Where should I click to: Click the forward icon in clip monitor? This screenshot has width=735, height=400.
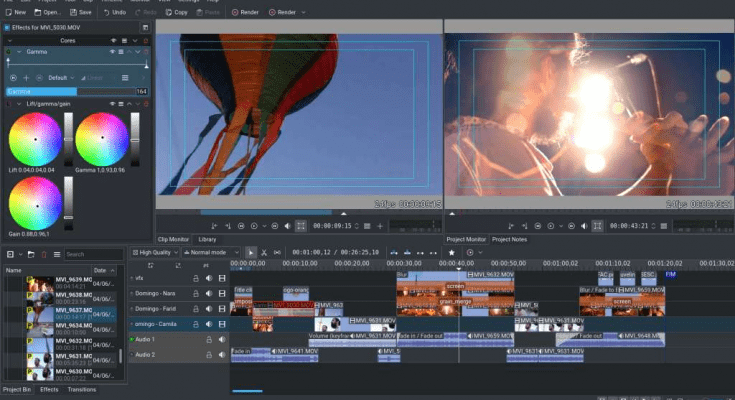click(x=275, y=226)
